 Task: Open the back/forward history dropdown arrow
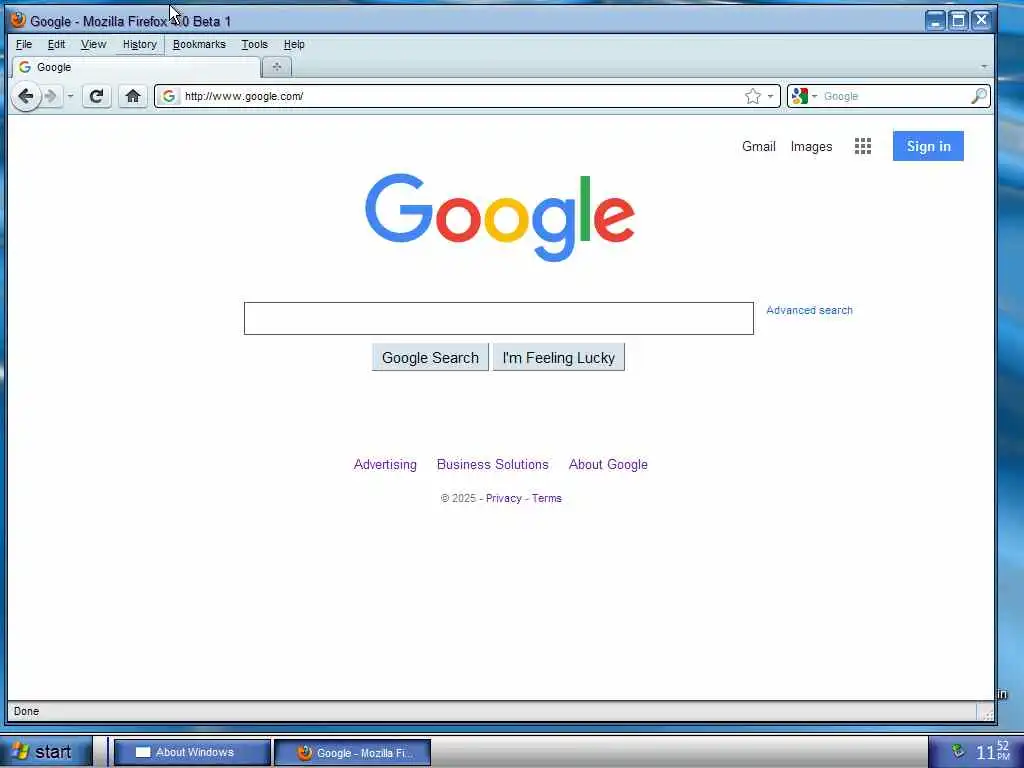70,97
